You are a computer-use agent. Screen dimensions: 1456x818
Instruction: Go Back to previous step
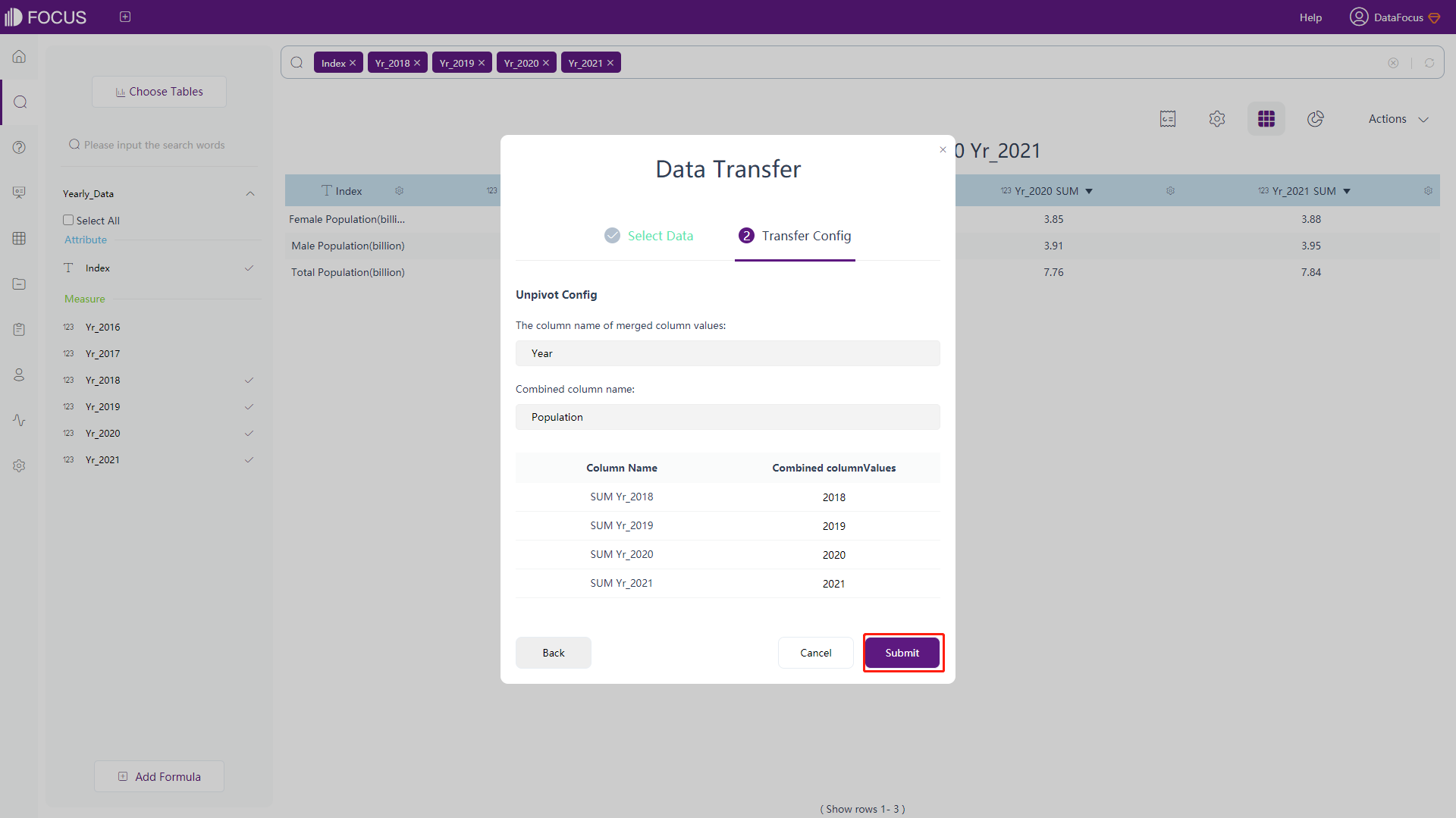point(554,653)
